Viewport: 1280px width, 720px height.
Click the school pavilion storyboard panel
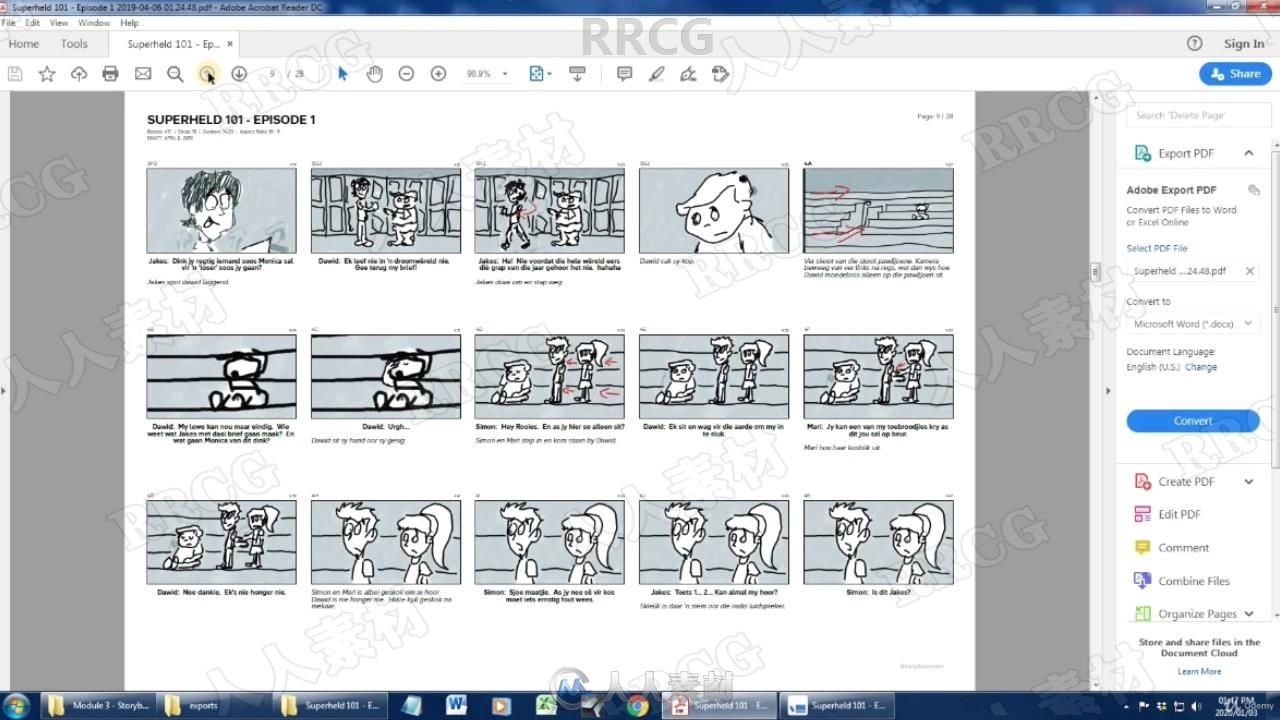pyautogui.click(x=878, y=210)
